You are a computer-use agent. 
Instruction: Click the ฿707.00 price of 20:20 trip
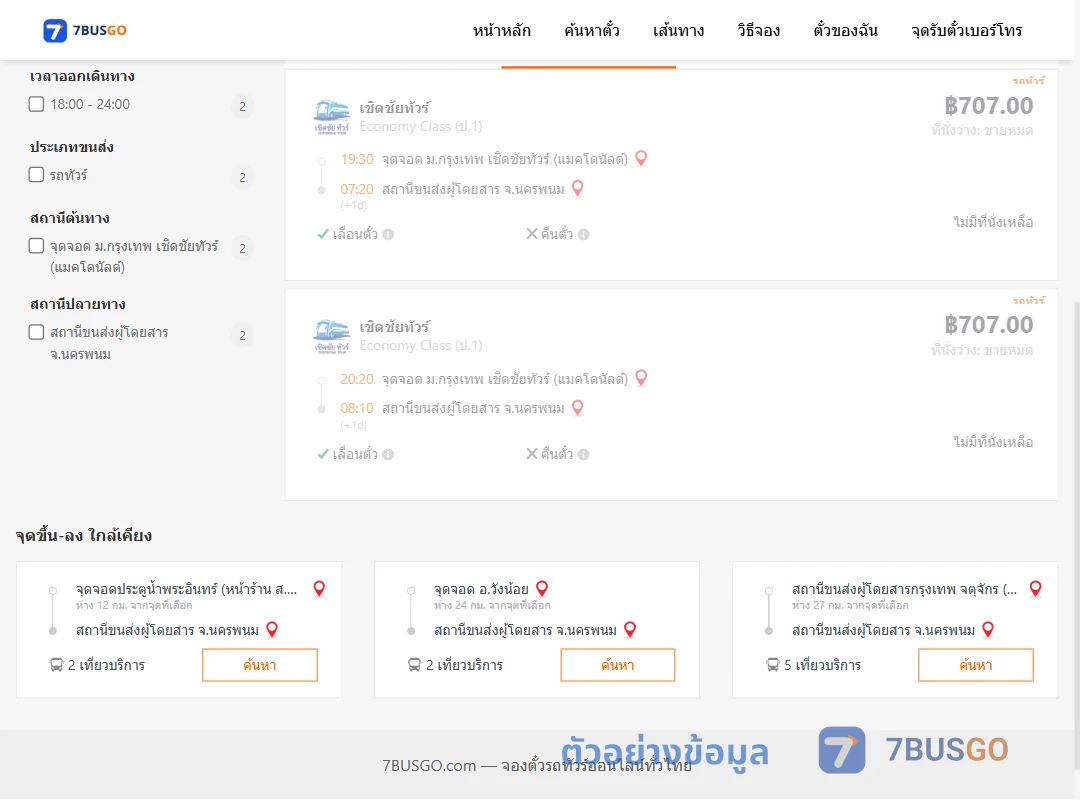tap(988, 325)
